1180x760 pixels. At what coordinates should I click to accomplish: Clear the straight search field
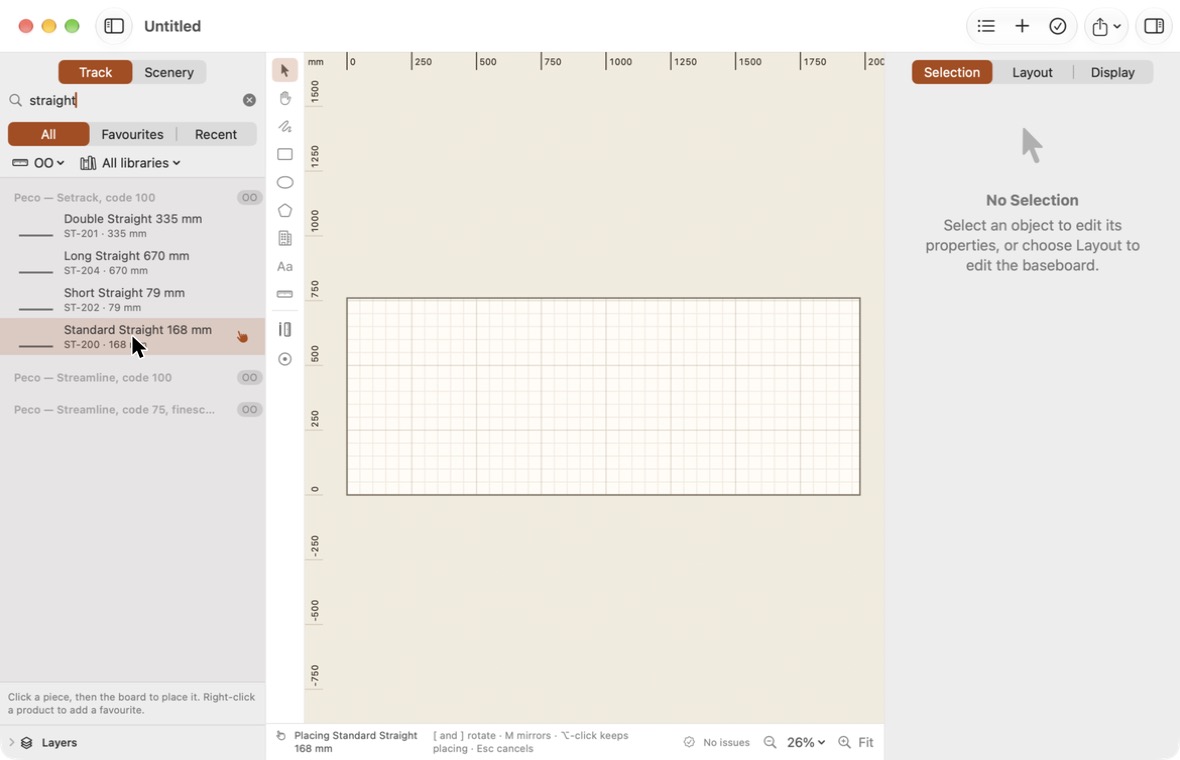pos(249,100)
